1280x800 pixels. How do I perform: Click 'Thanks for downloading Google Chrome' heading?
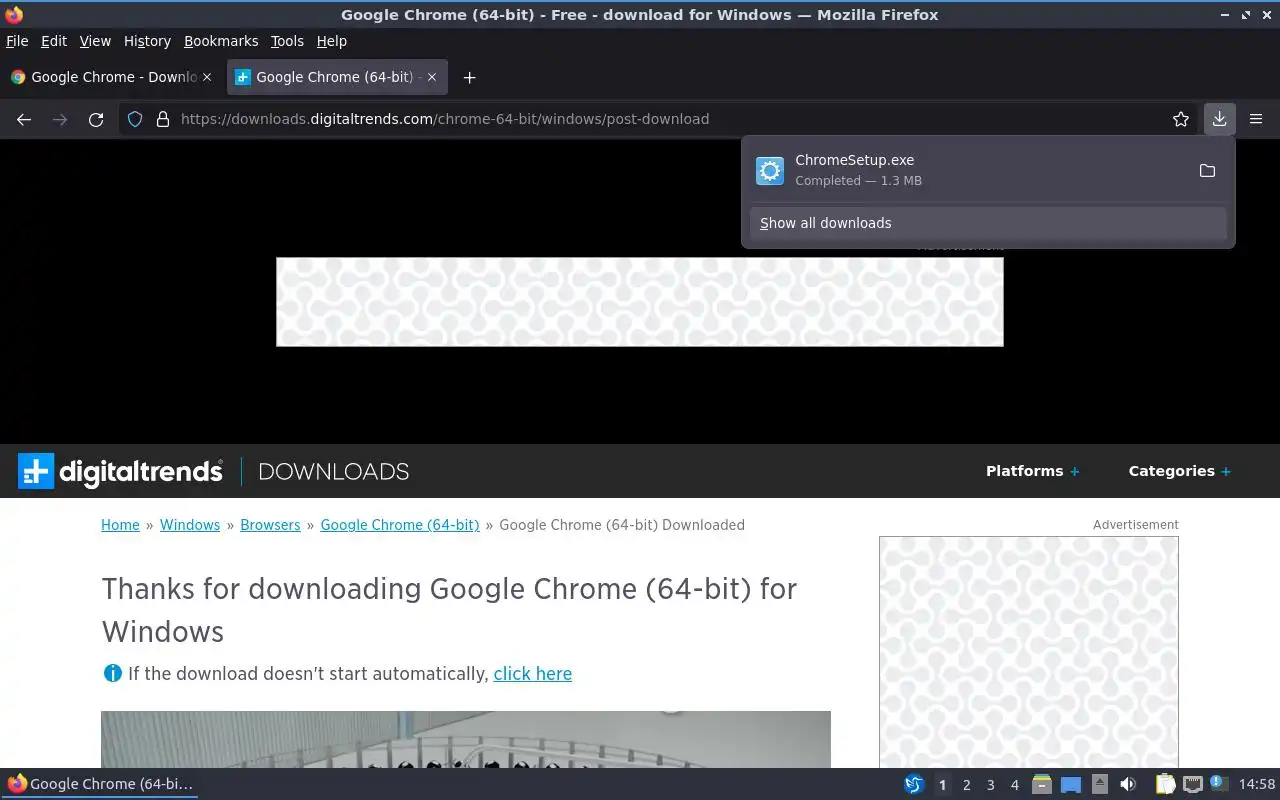[x=449, y=610]
